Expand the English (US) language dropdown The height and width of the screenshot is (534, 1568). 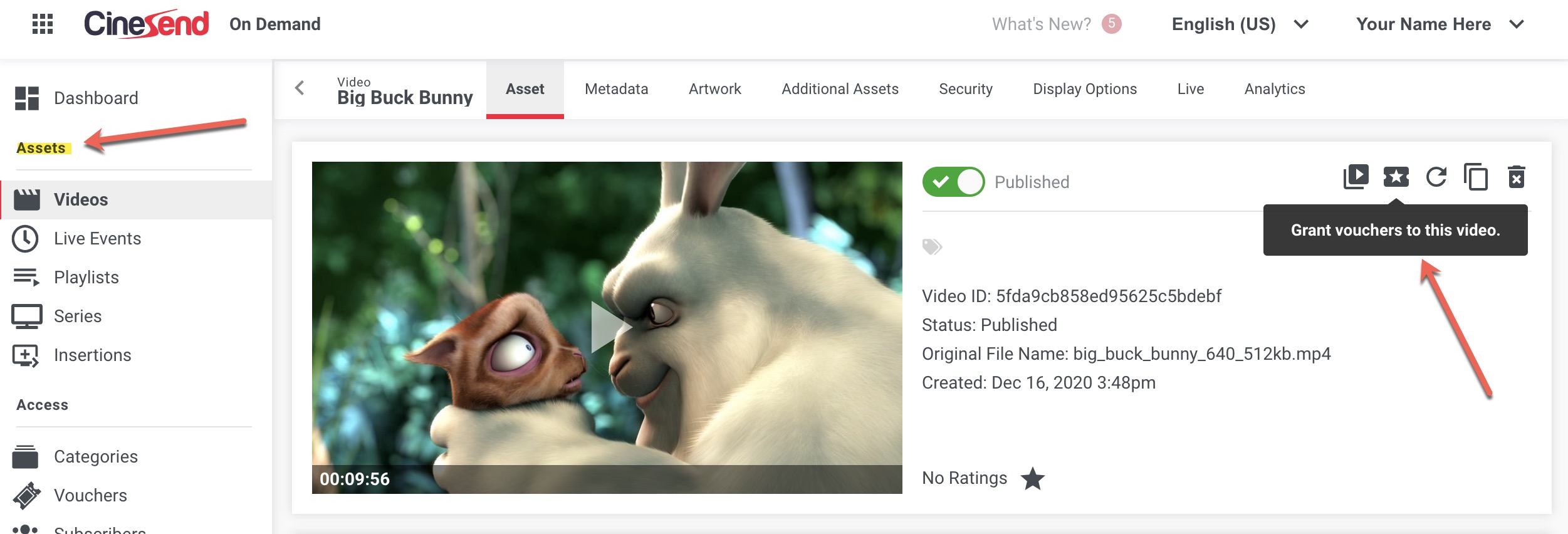(x=1240, y=24)
